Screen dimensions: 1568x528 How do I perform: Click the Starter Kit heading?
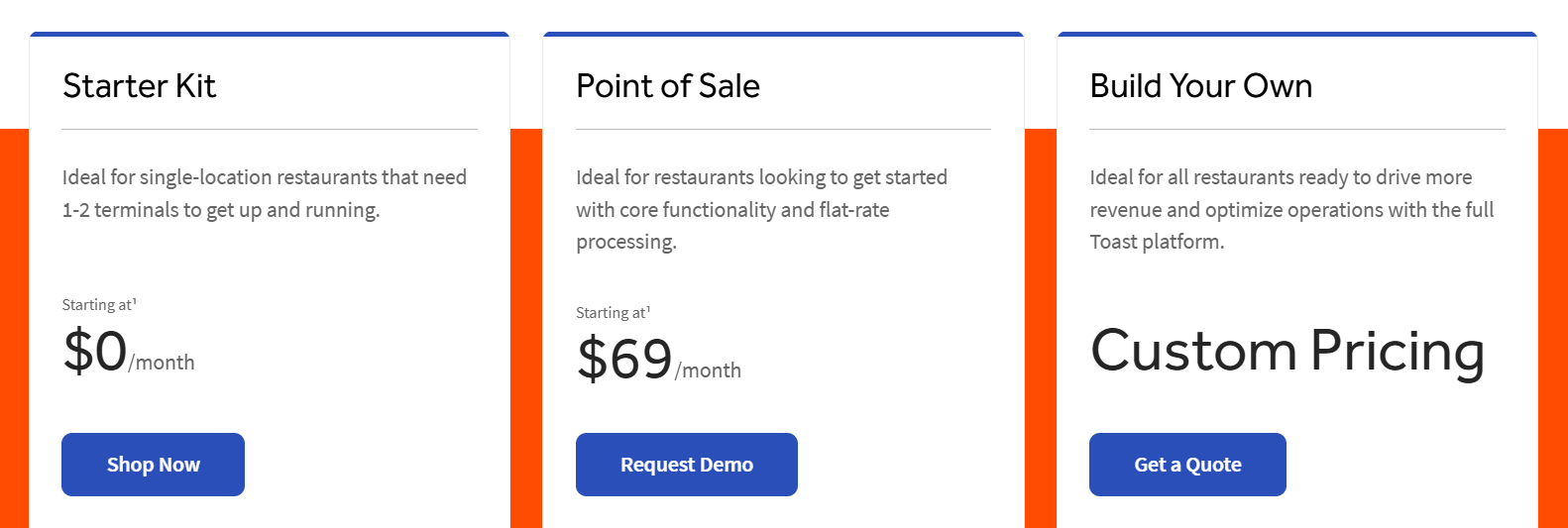pyautogui.click(x=139, y=86)
